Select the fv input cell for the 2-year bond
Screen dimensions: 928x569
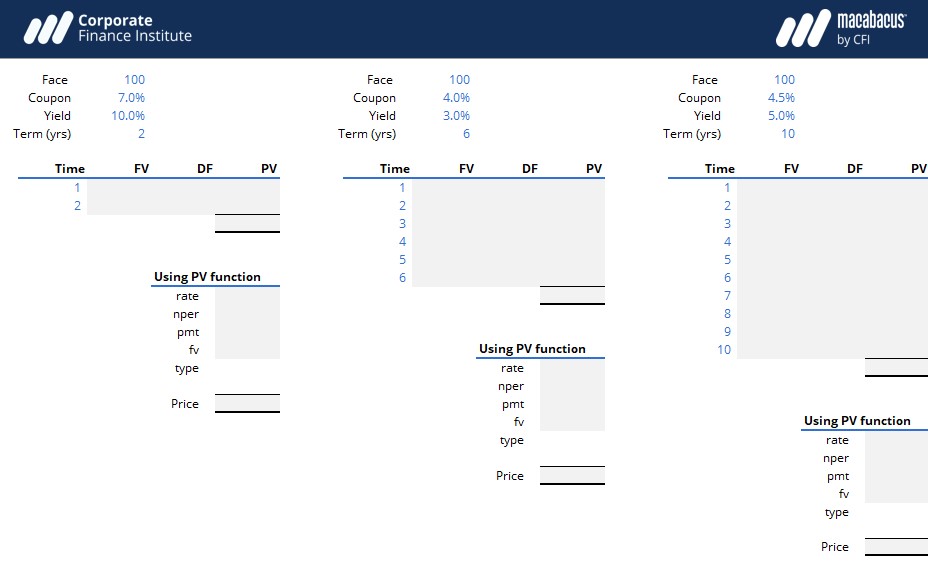tap(247, 350)
